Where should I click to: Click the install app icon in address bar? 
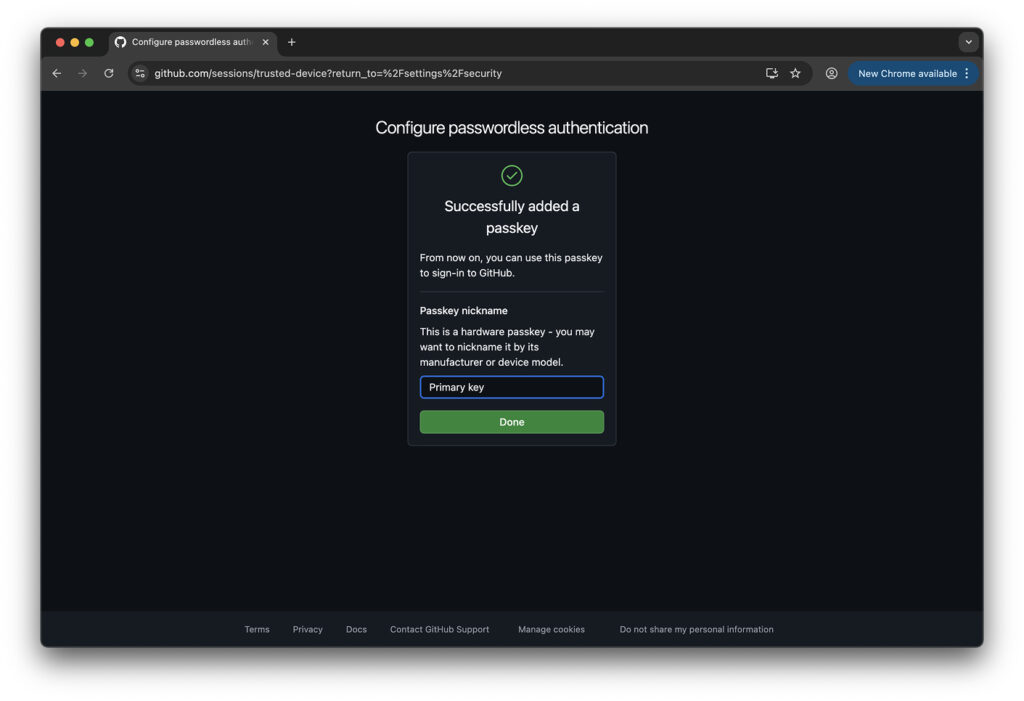(x=772, y=73)
